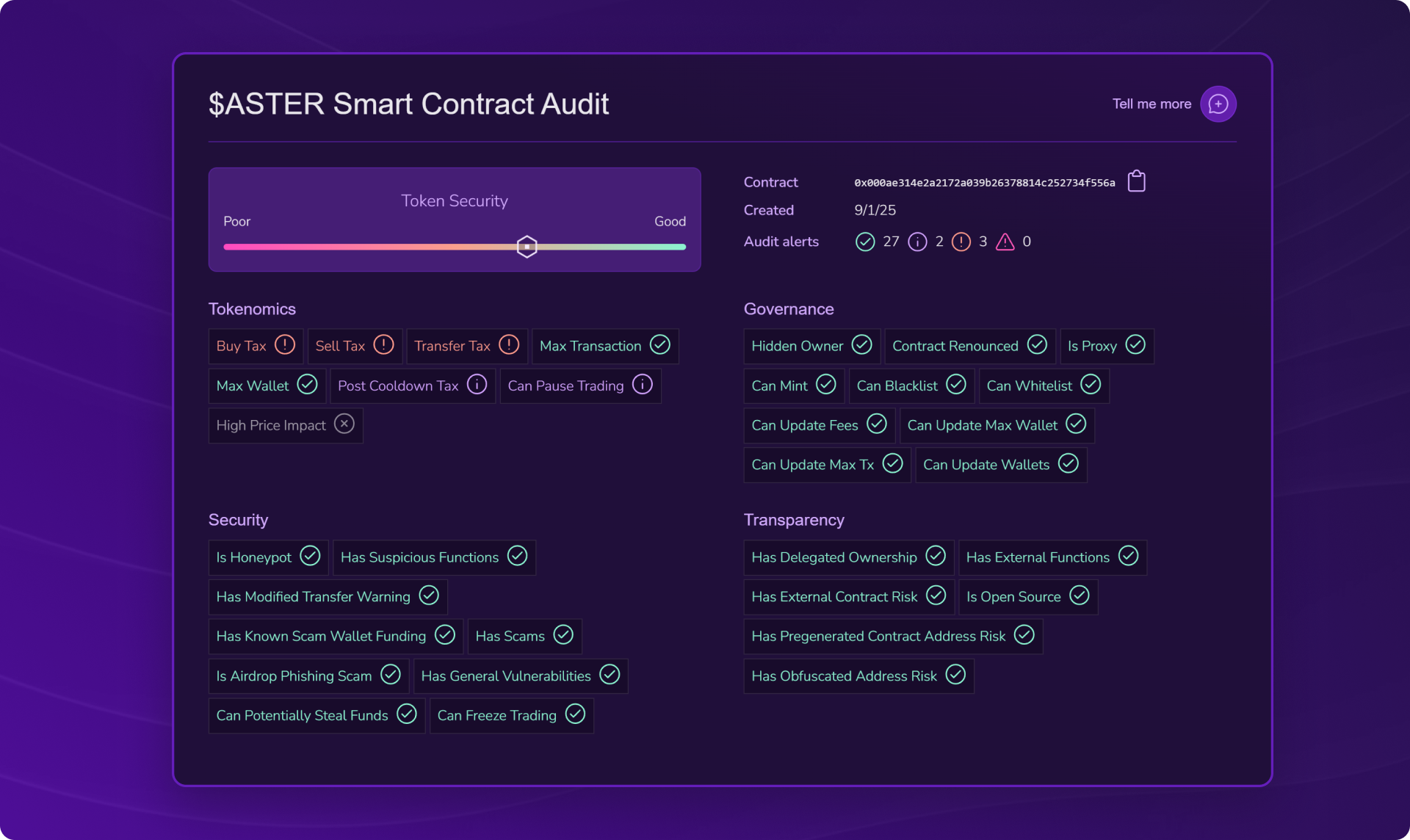Click the Audit alerts label
The image size is (1410, 840).
781,242
